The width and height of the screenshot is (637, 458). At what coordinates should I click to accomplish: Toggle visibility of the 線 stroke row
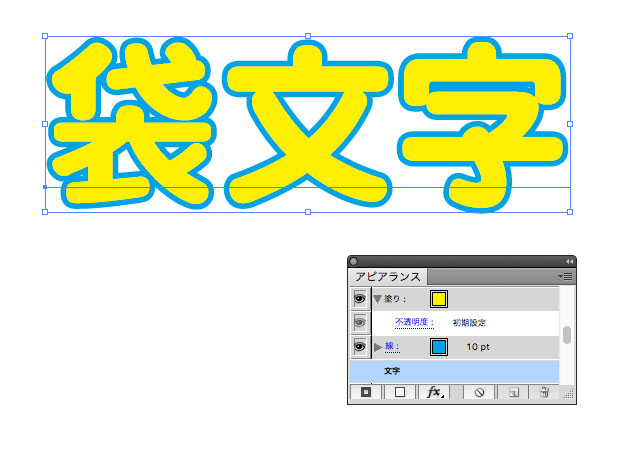(x=360, y=347)
